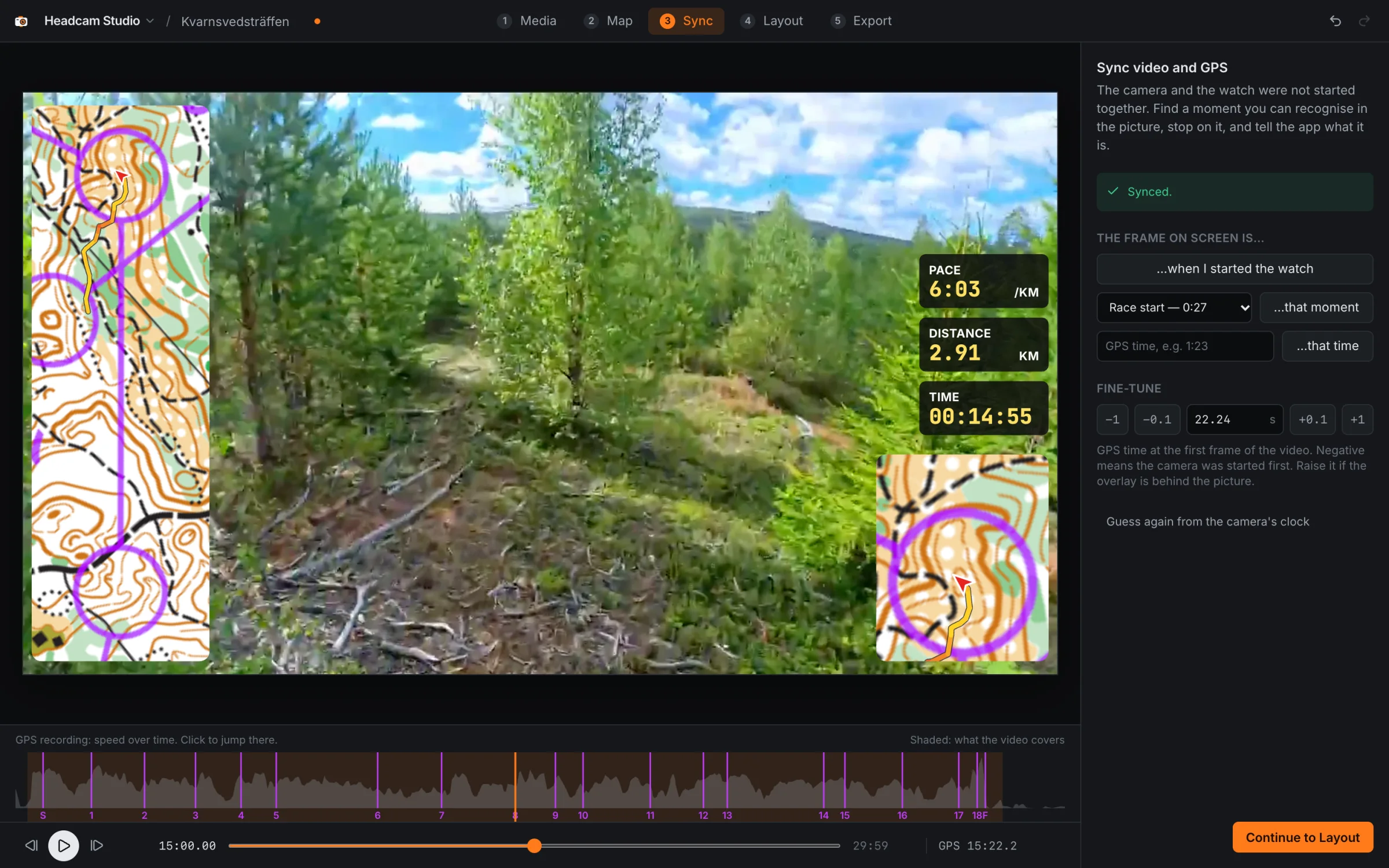Step forward one frame

pos(97,845)
